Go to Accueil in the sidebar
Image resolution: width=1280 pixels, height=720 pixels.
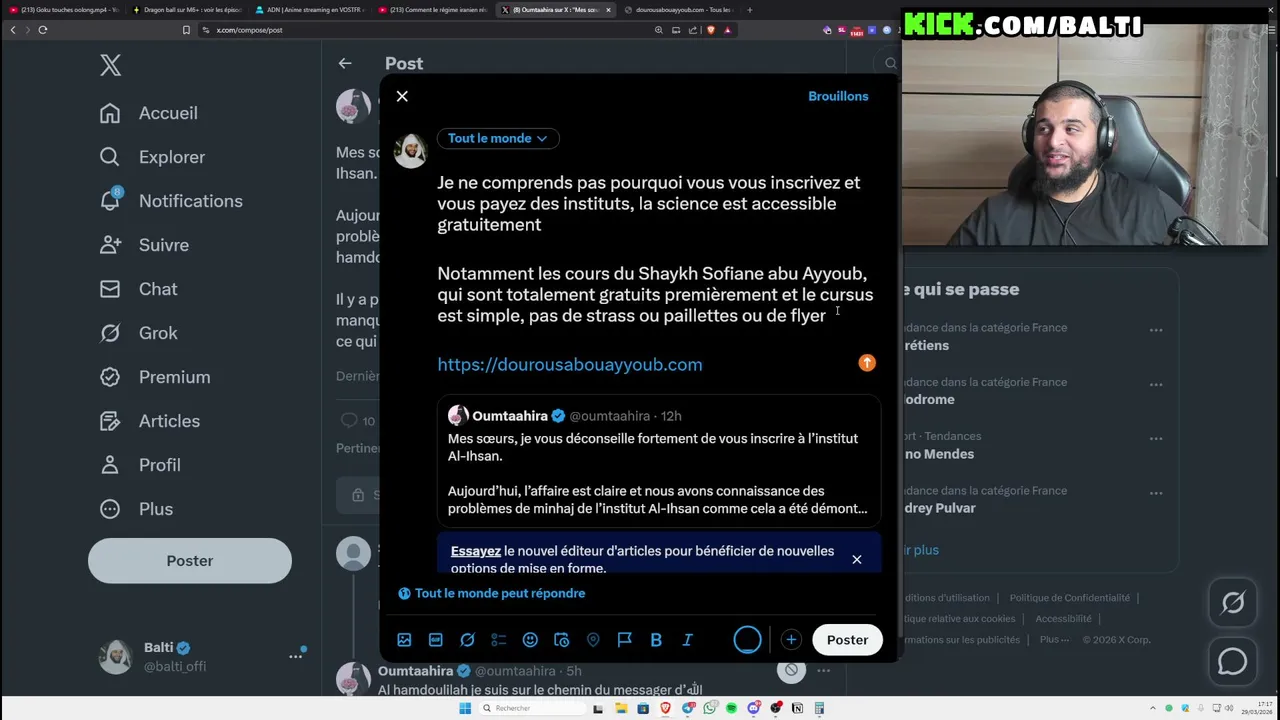tap(149, 113)
